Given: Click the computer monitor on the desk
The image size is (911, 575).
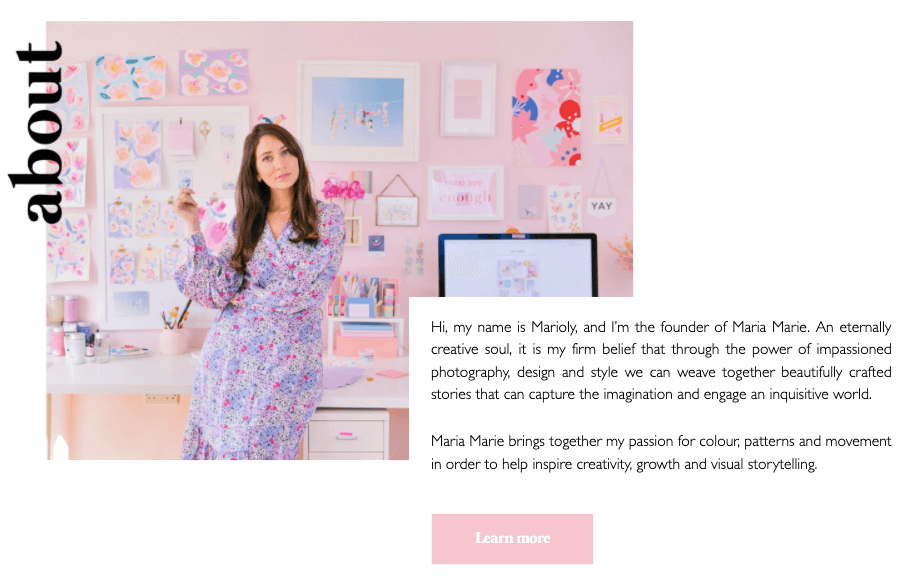Looking at the screenshot, I should (518, 265).
